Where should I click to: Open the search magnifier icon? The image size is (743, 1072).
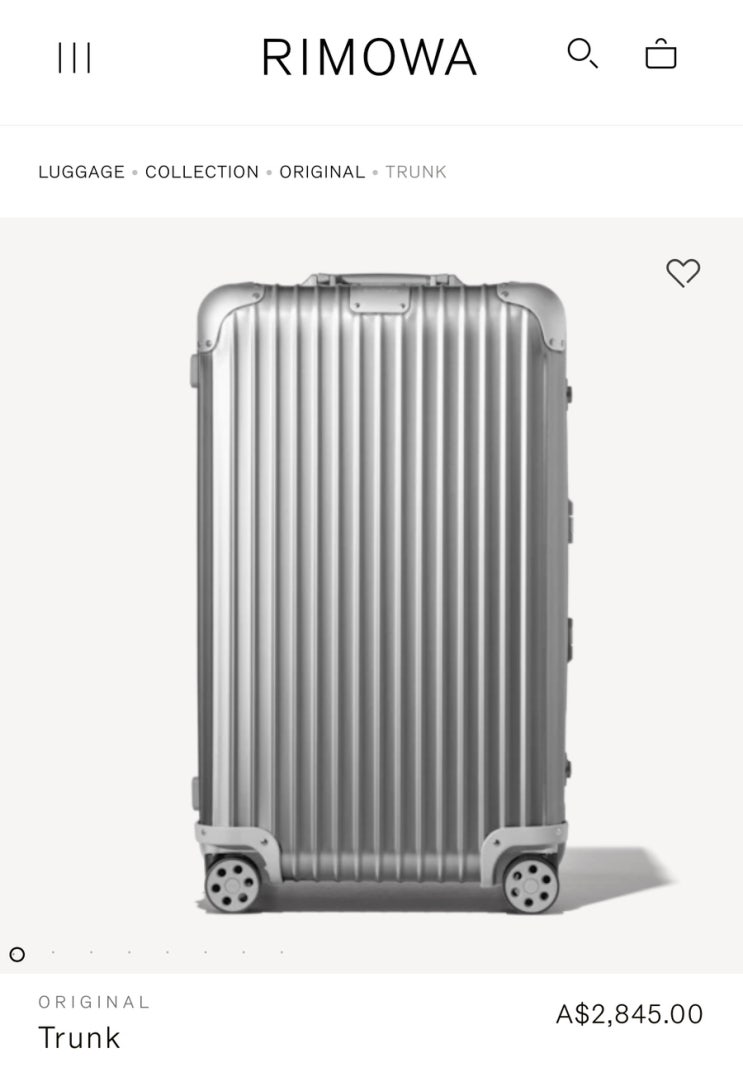click(x=582, y=53)
